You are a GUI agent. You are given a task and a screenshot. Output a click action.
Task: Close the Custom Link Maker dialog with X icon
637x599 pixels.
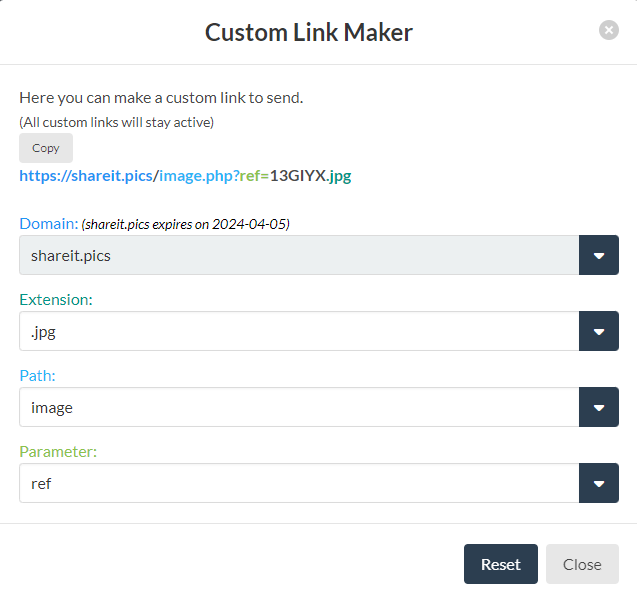pyautogui.click(x=609, y=30)
